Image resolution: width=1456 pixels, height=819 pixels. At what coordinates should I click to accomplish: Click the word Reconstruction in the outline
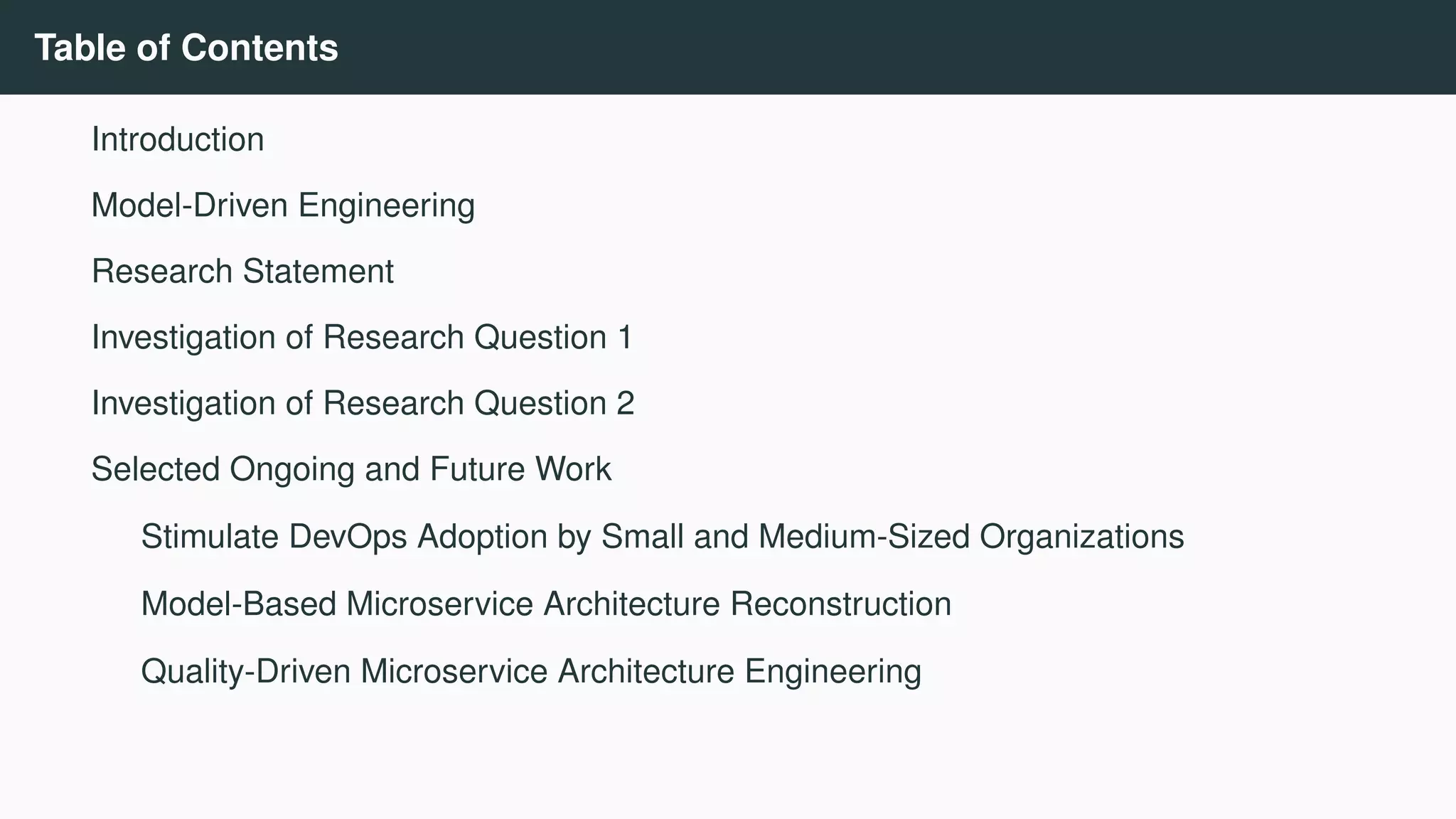pos(840,604)
